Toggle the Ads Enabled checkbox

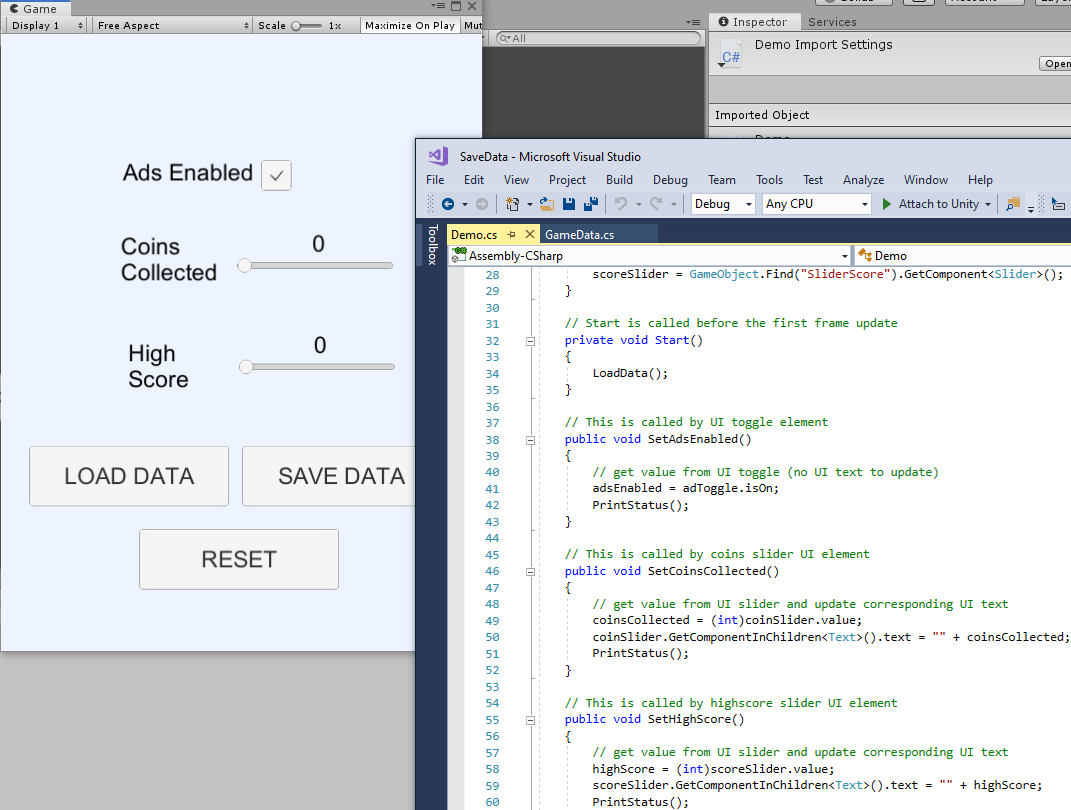[276, 174]
